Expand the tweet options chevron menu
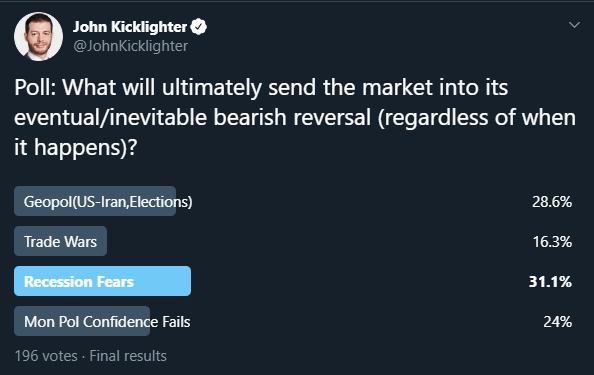This screenshot has width=594, height=375. click(x=574, y=25)
